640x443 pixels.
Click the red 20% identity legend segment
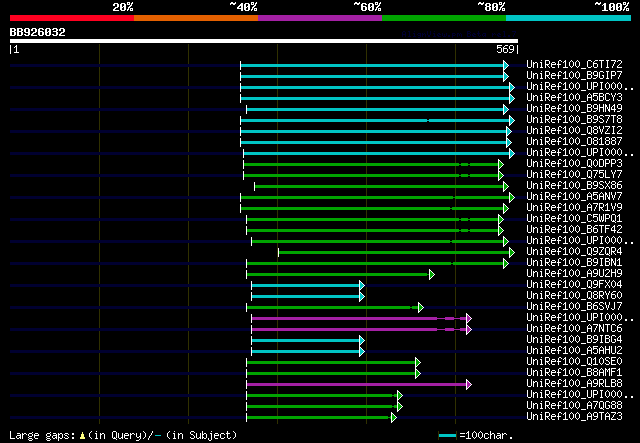(x=72, y=18)
